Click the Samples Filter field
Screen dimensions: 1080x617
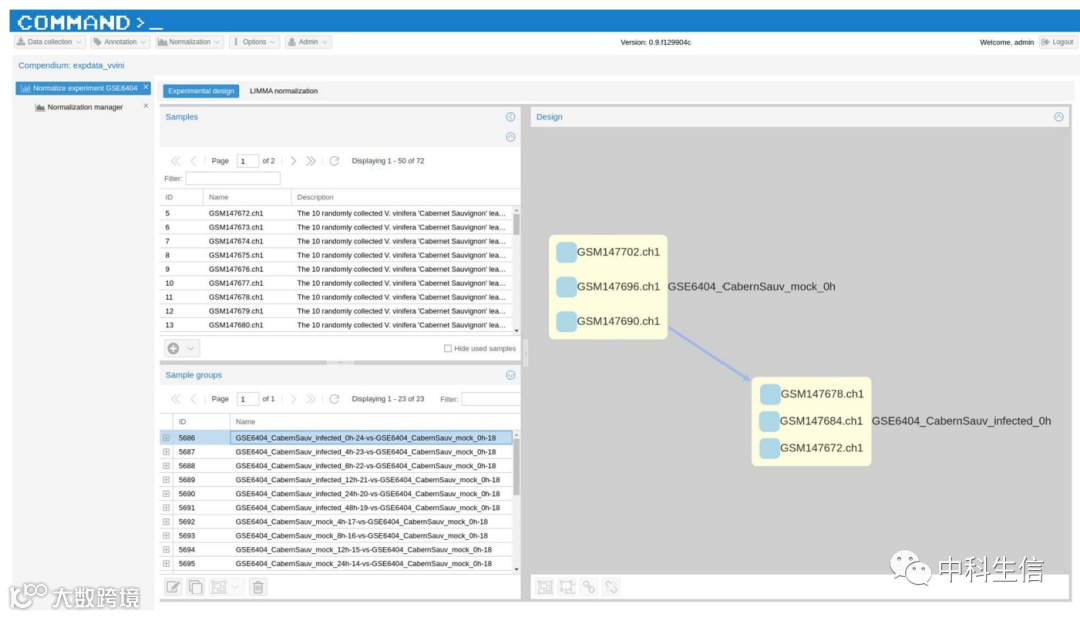233,178
